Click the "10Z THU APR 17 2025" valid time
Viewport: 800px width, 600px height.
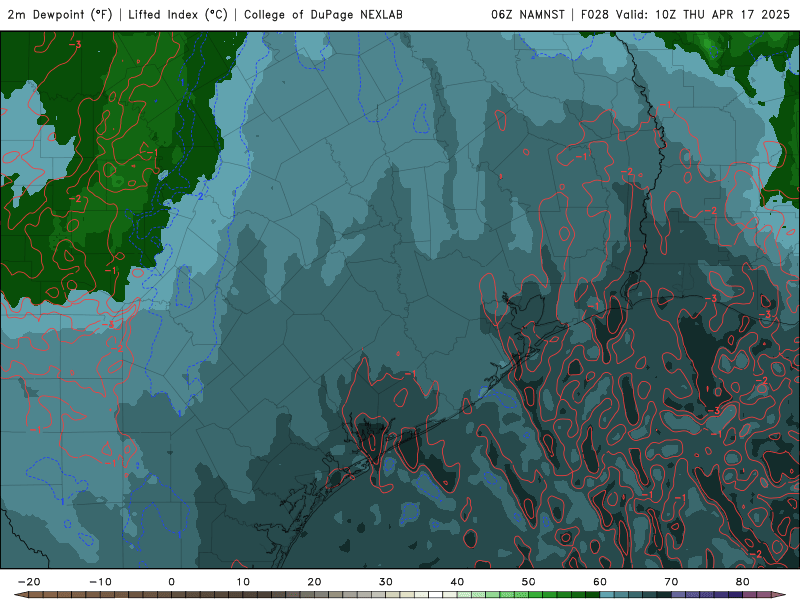pos(722,15)
